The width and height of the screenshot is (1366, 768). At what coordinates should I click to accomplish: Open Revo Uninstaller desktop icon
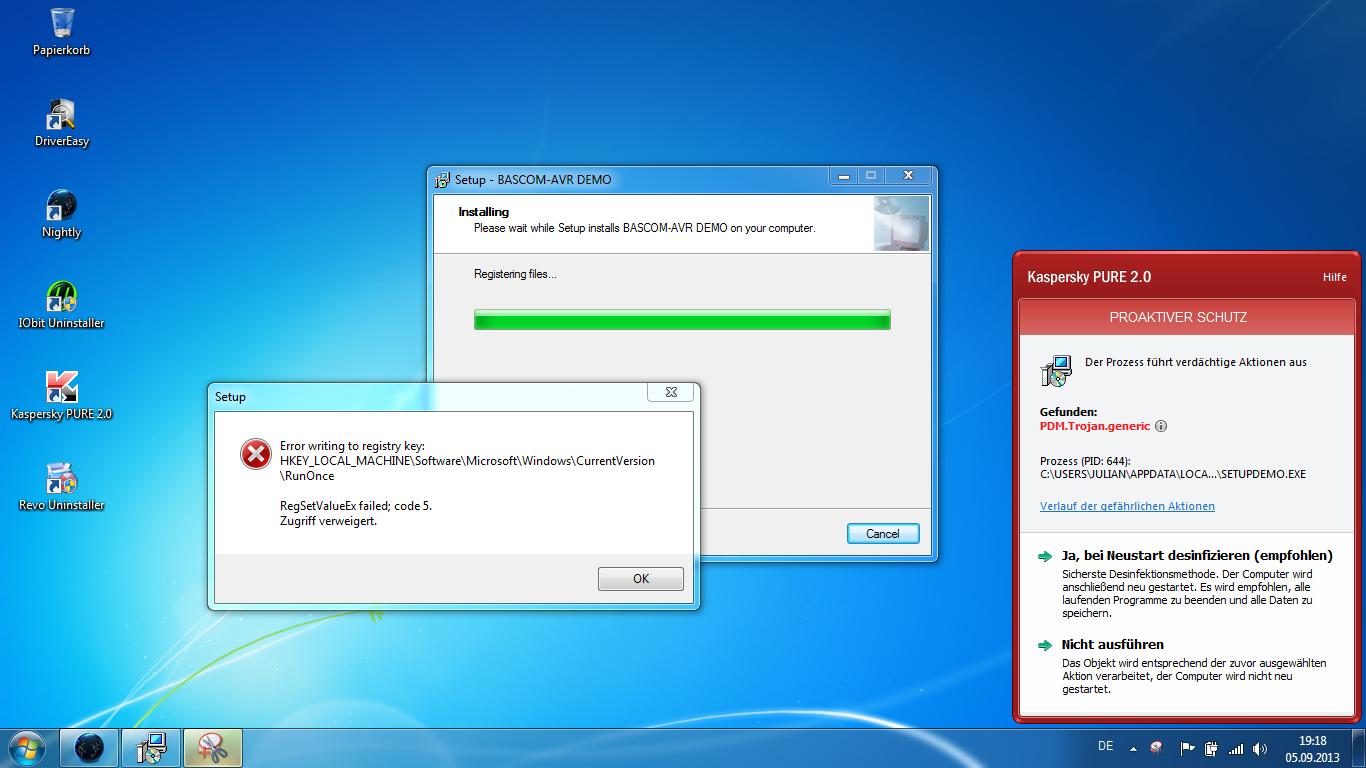[x=61, y=487]
